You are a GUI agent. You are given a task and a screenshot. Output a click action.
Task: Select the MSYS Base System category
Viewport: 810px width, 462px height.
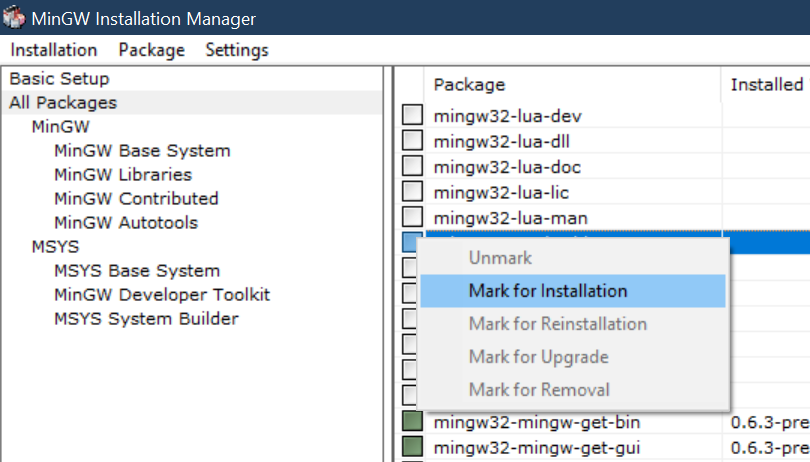[x=137, y=271]
